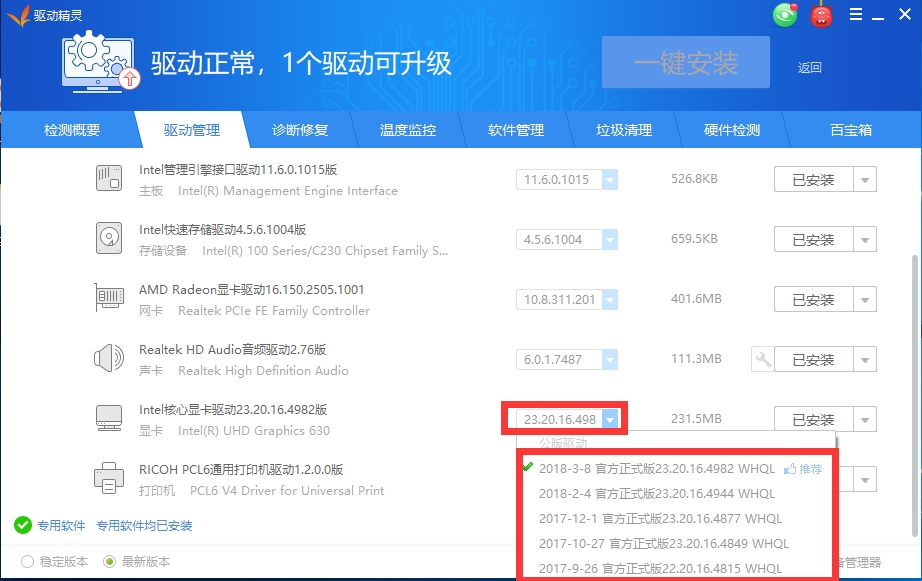Image resolution: width=922 pixels, height=581 pixels.
Task: Click the motherboard icon for Intel管理引擎接口驱动
Action: tap(109, 178)
